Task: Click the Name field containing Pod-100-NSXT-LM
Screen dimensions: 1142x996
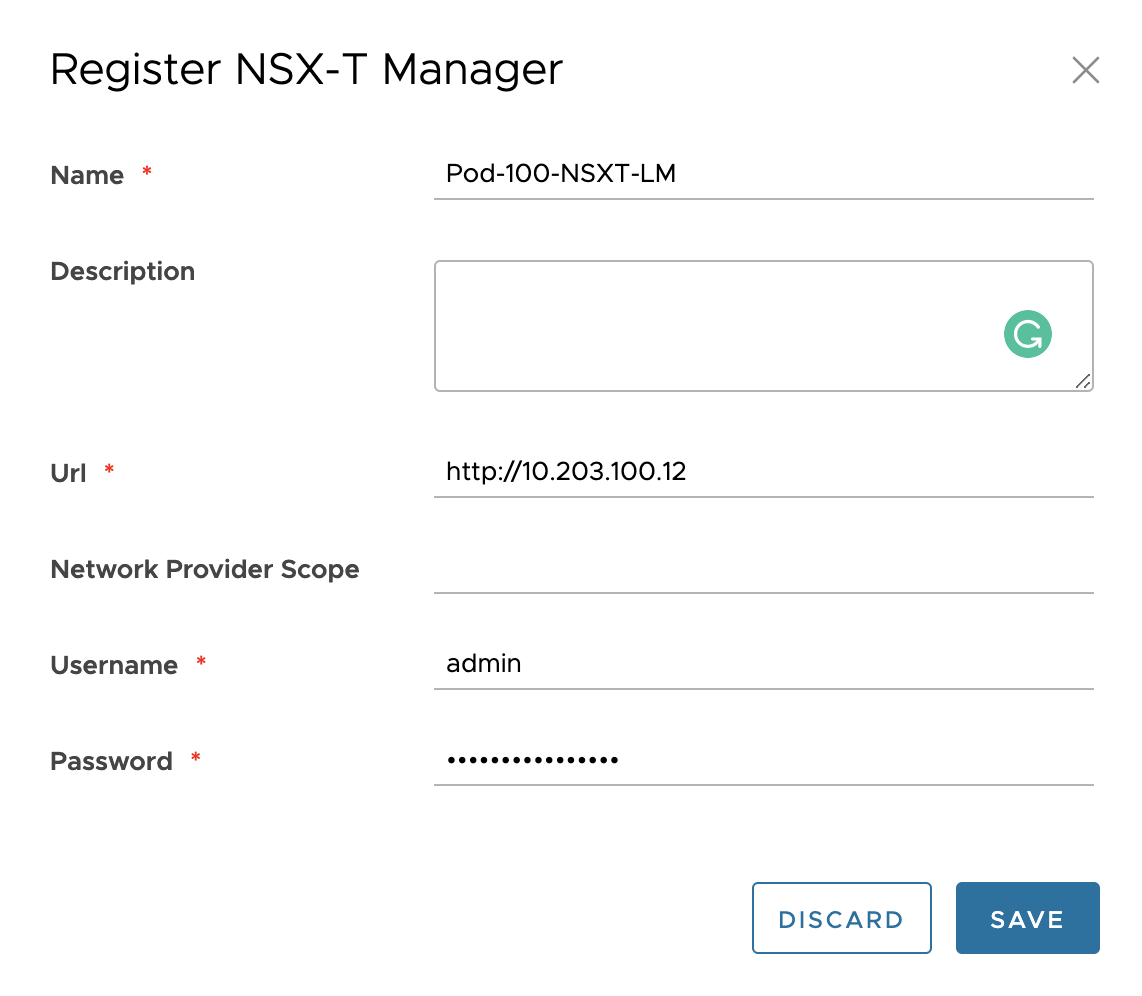Action: click(x=763, y=174)
